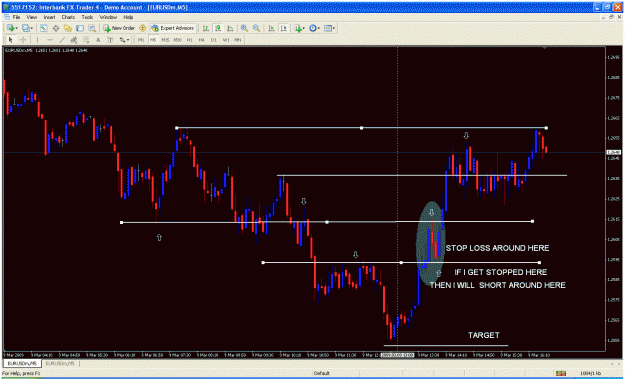Draw a vertical line tool
Image resolution: width=625 pixels, height=379 pixels.
[37, 40]
